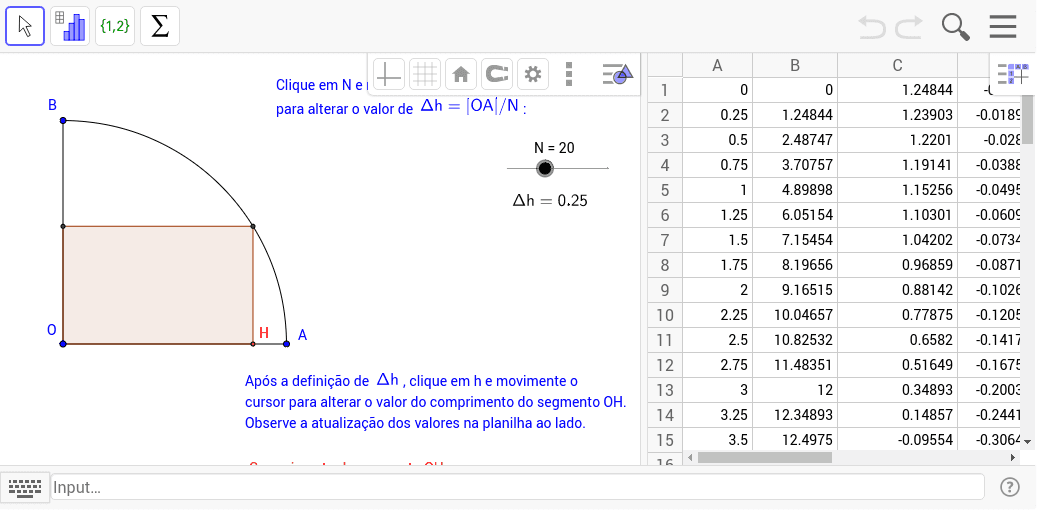
Task: Select row 10 header
Action: [x=665, y=316]
